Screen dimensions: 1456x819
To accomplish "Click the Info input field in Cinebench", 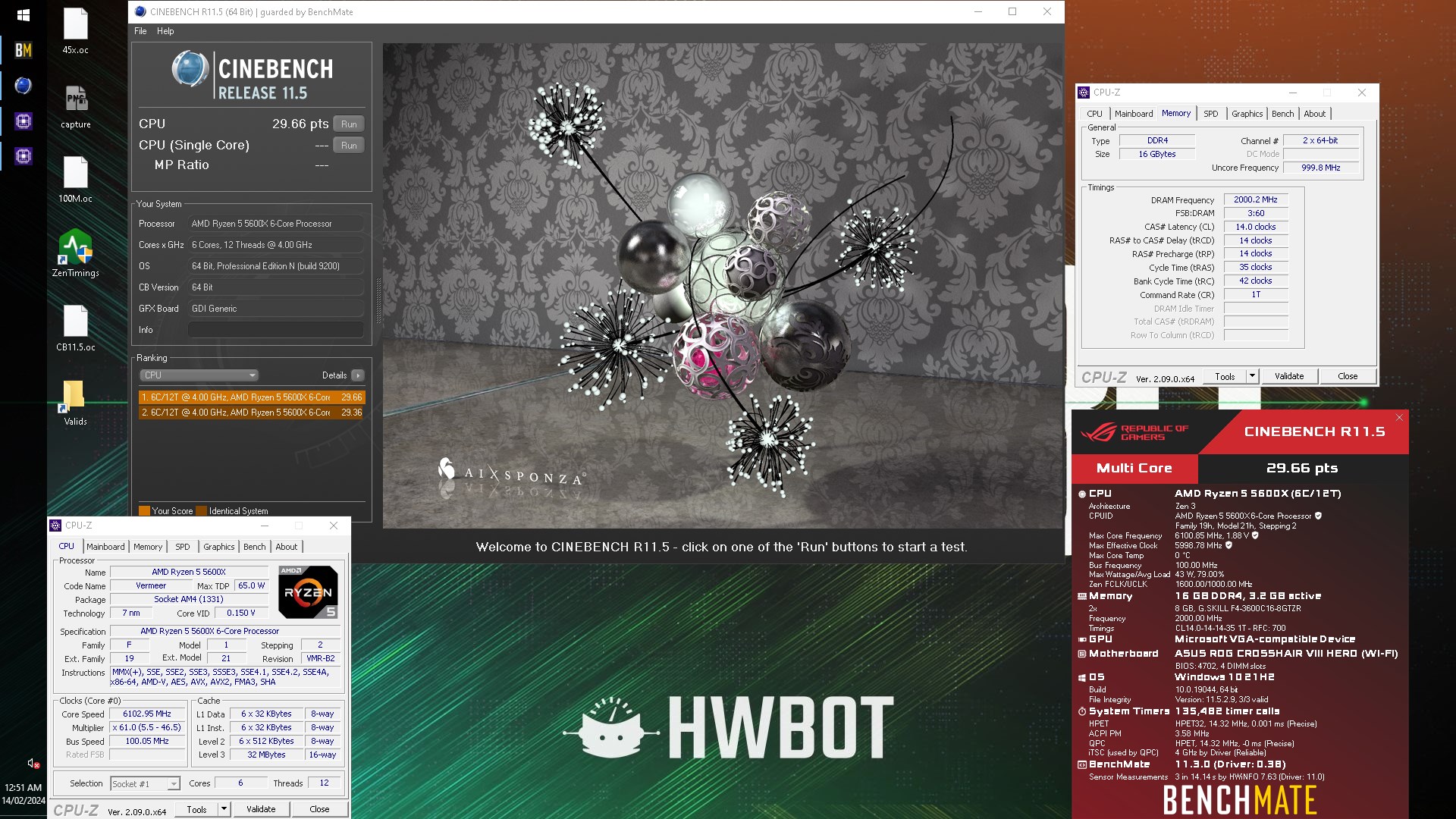I will (x=275, y=330).
